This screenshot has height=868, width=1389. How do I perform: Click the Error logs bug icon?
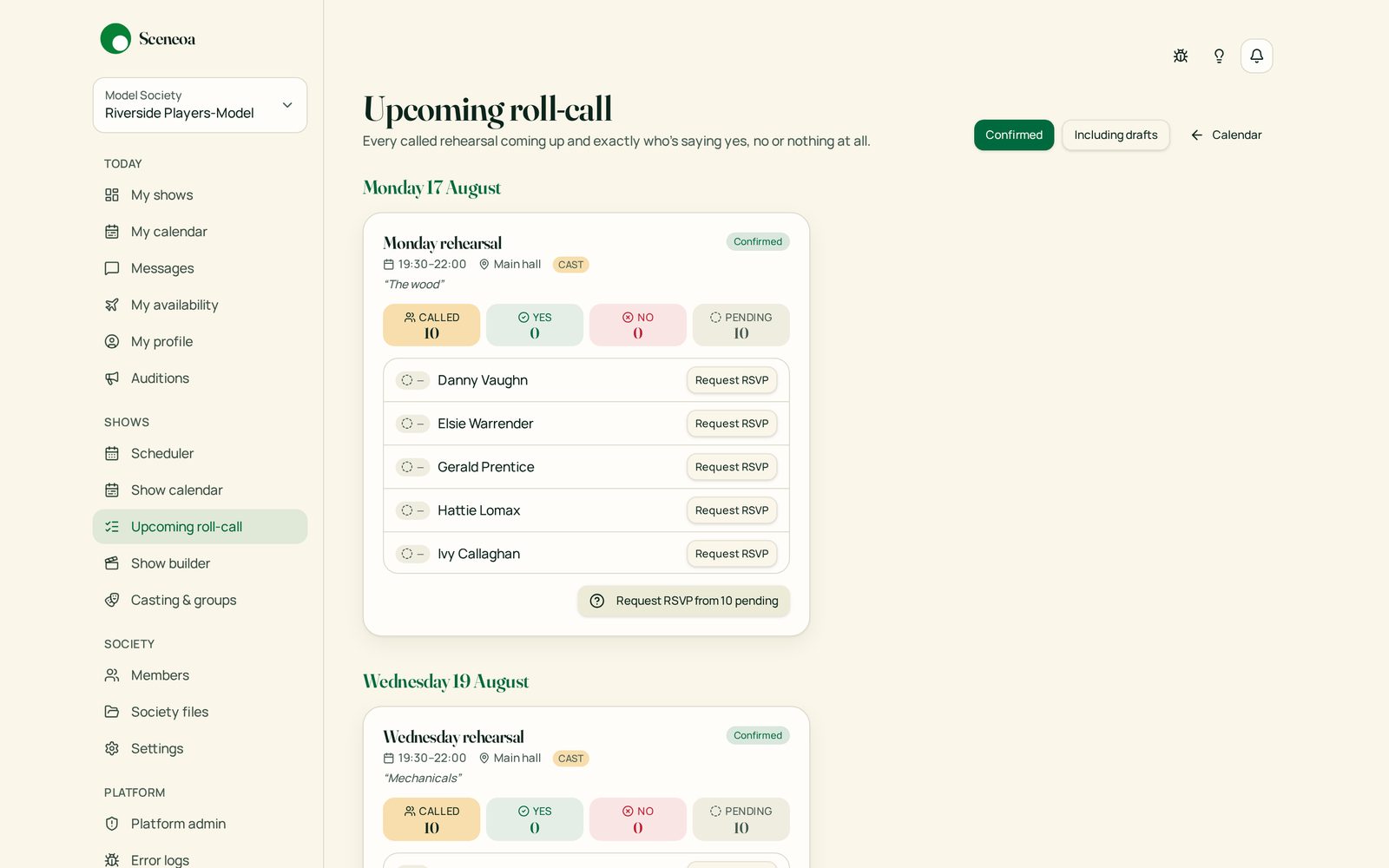[112, 860]
